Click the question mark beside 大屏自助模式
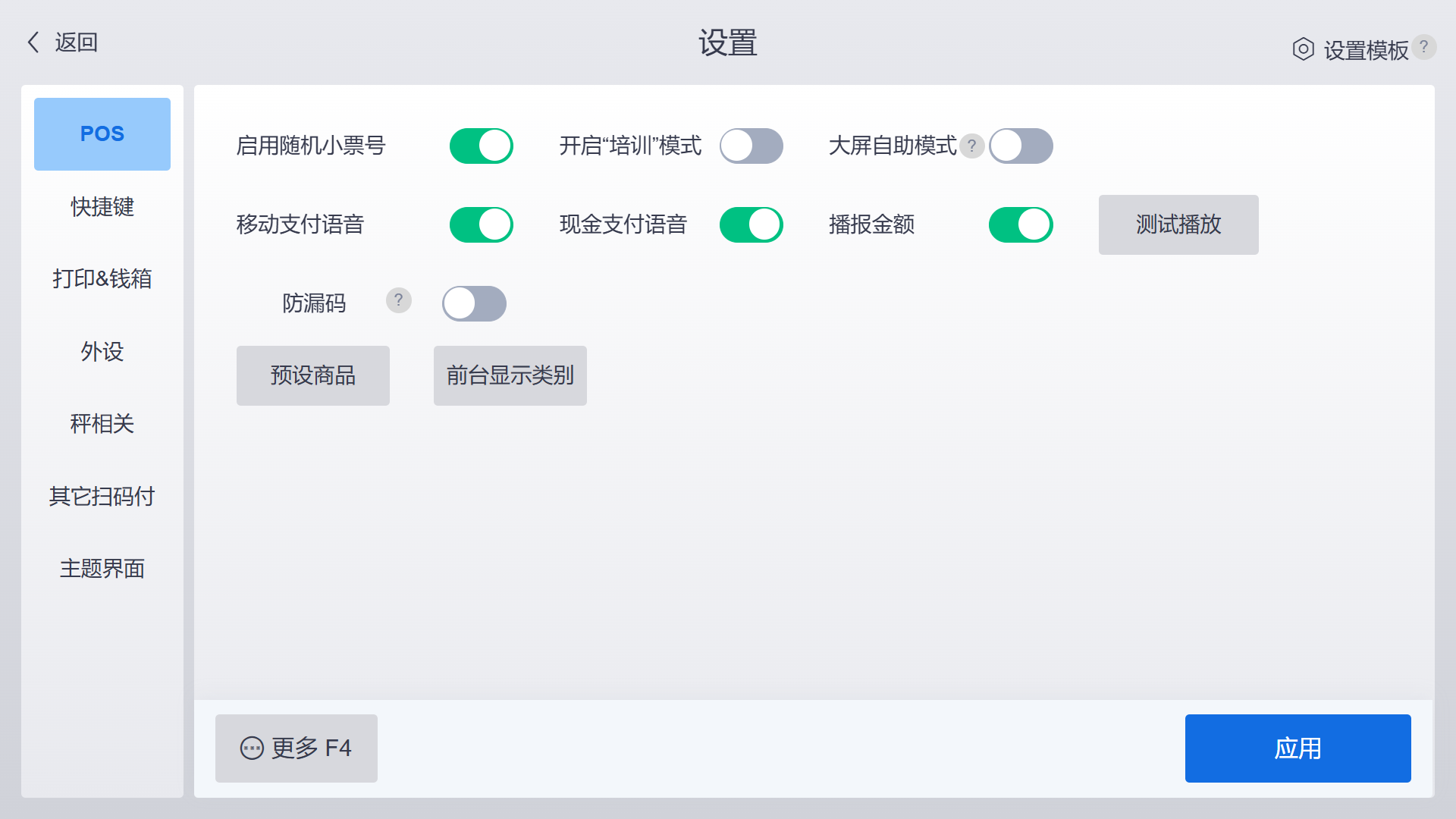The height and width of the screenshot is (819, 1456). point(971,146)
